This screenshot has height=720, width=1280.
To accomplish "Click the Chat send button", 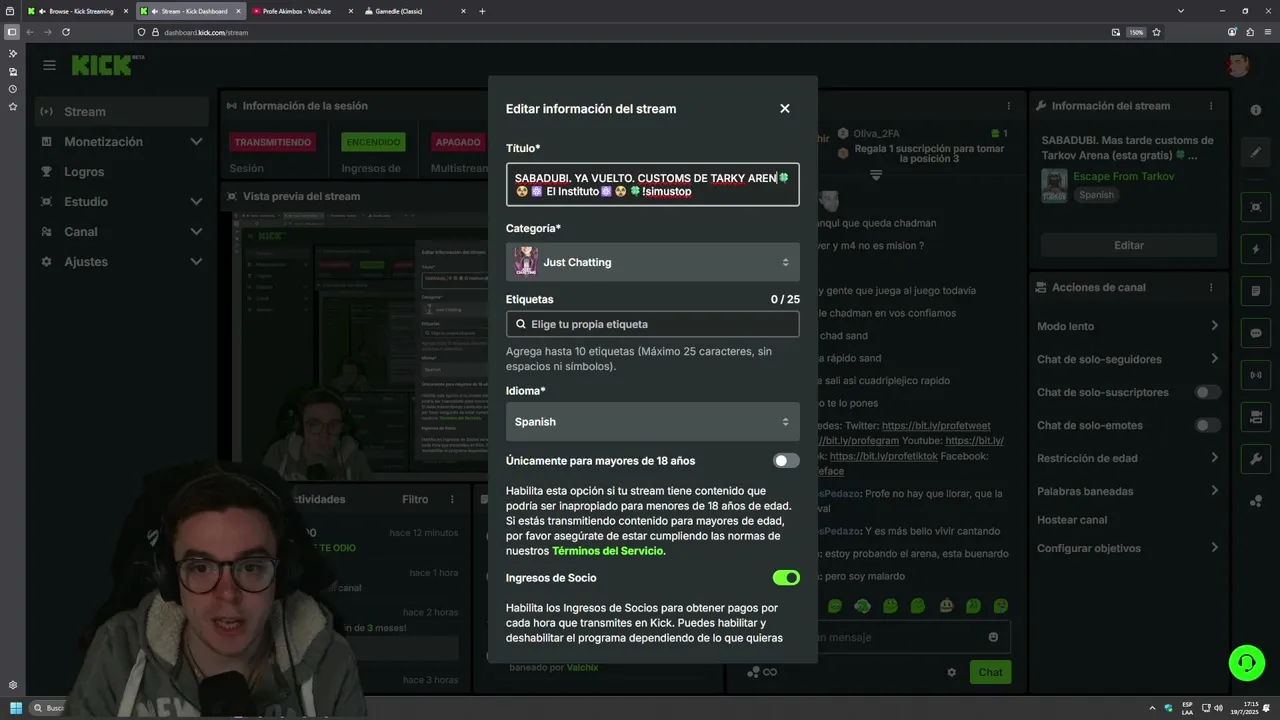I will click(x=990, y=672).
